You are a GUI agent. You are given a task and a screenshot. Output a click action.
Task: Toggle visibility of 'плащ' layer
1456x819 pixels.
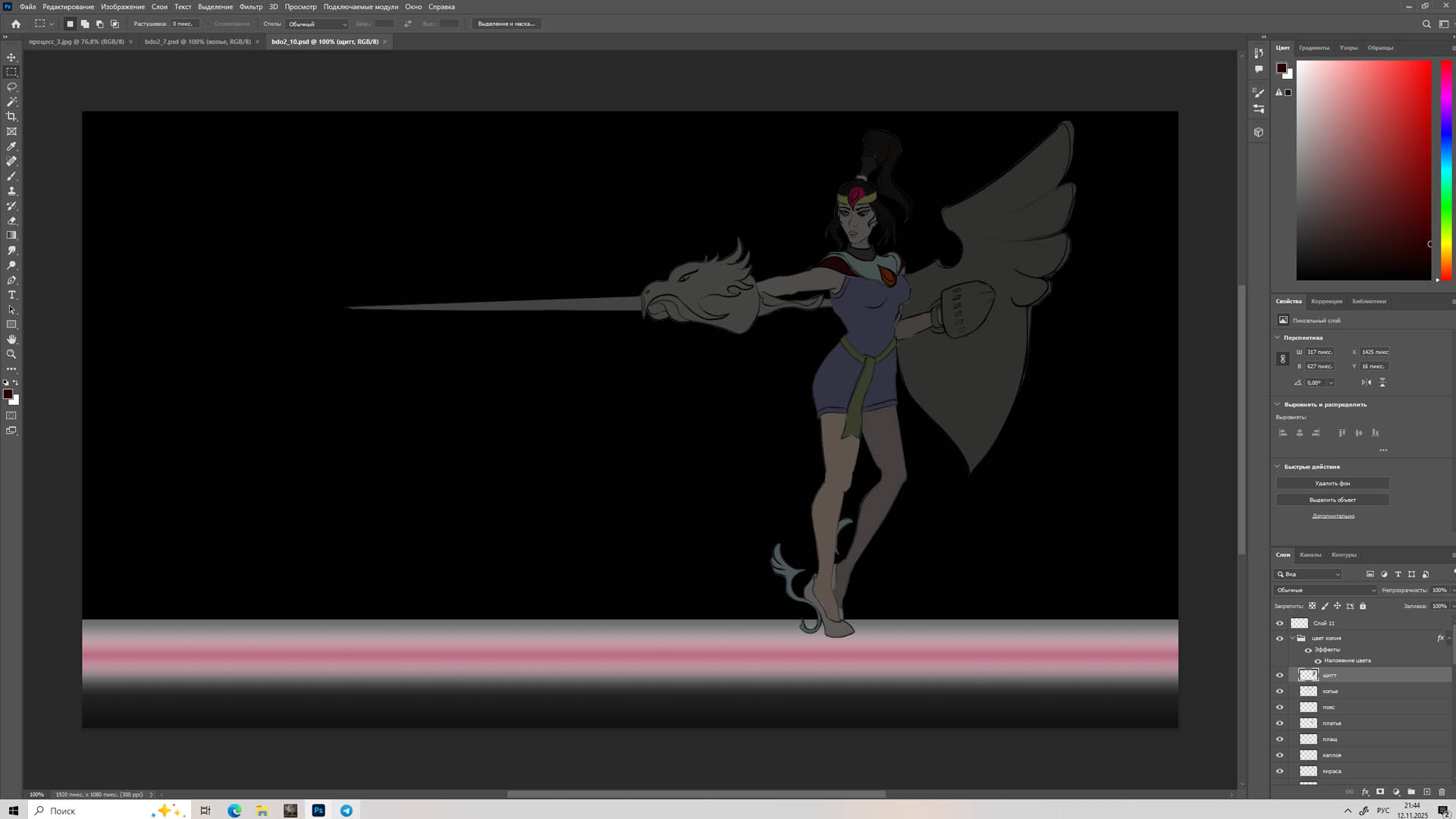[x=1280, y=739]
